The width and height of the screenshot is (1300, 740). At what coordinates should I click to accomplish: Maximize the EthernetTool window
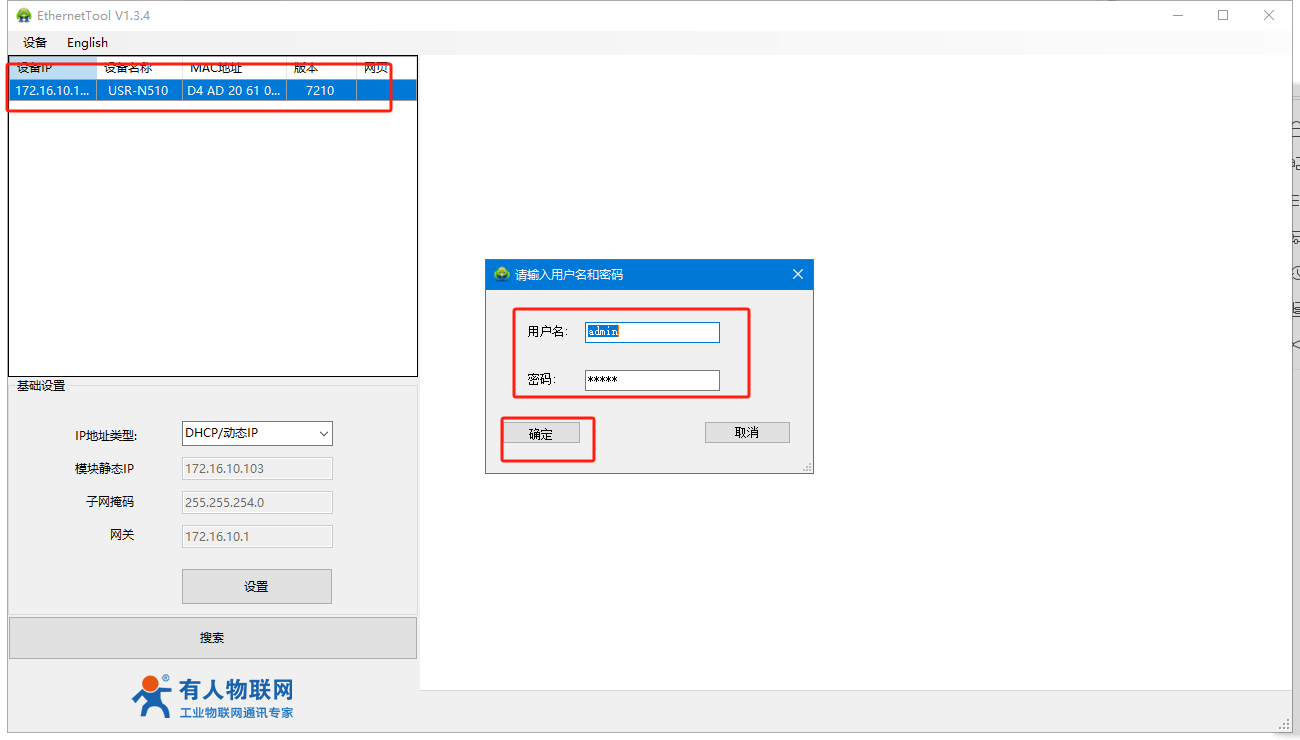coord(1223,15)
